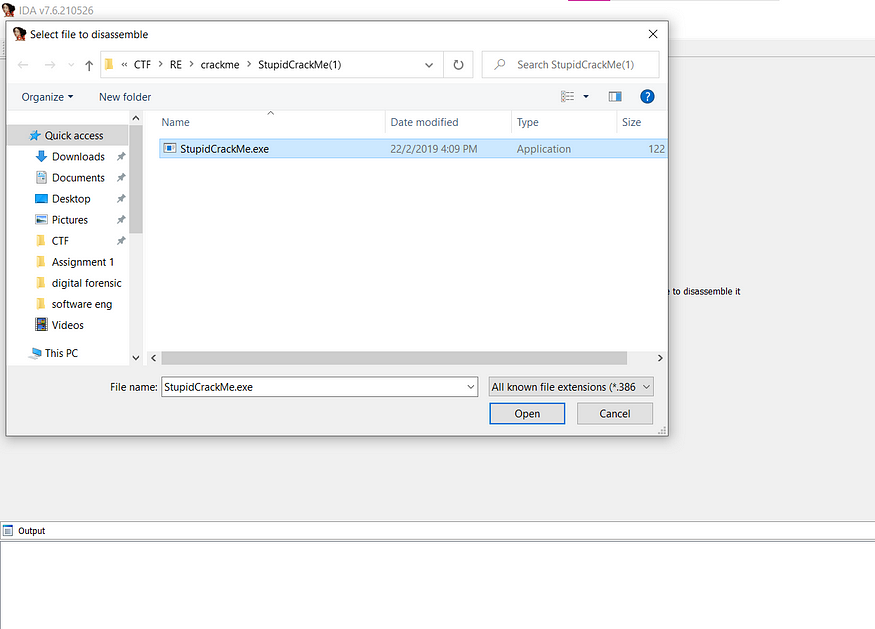Open digital forensic folder in navigation pane
The width and height of the screenshot is (875, 629).
[x=86, y=284]
